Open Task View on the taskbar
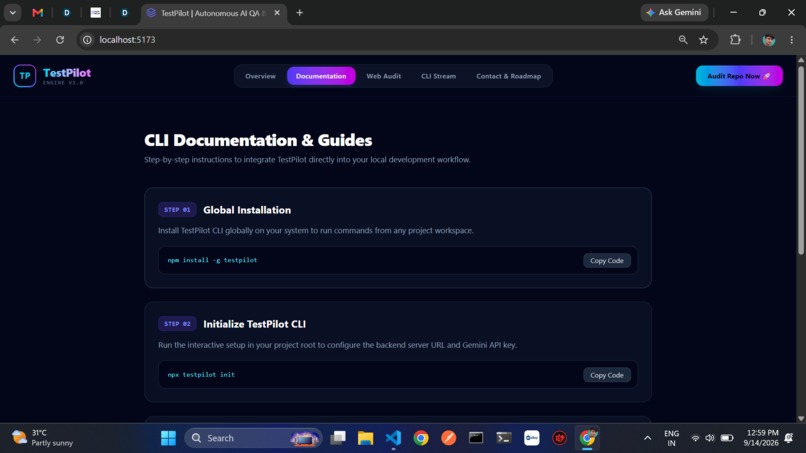The height and width of the screenshot is (453, 806). click(338, 438)
